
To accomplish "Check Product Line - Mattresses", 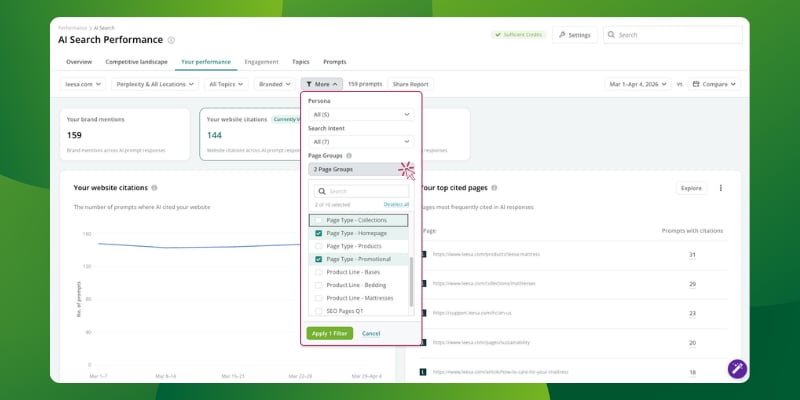I will point(319,298).
